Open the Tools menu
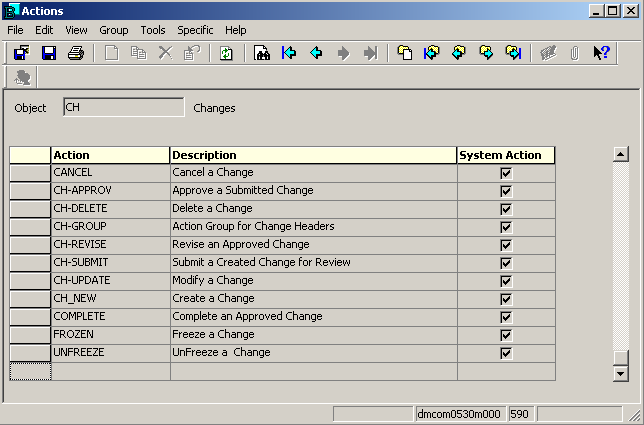The image size is (644, 425). pyautogui.click(x=153, y=30)
